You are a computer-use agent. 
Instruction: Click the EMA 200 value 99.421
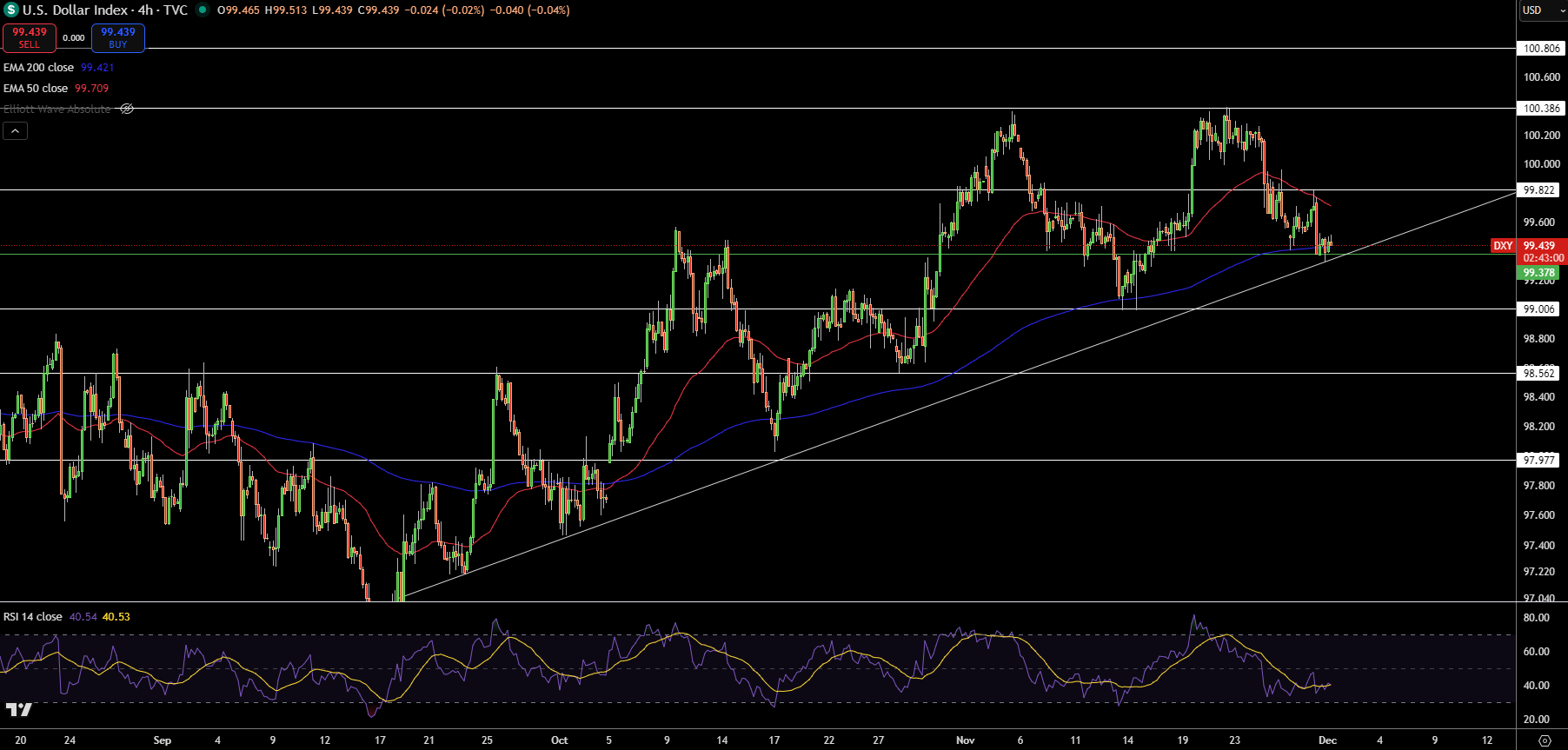(97, 67)
